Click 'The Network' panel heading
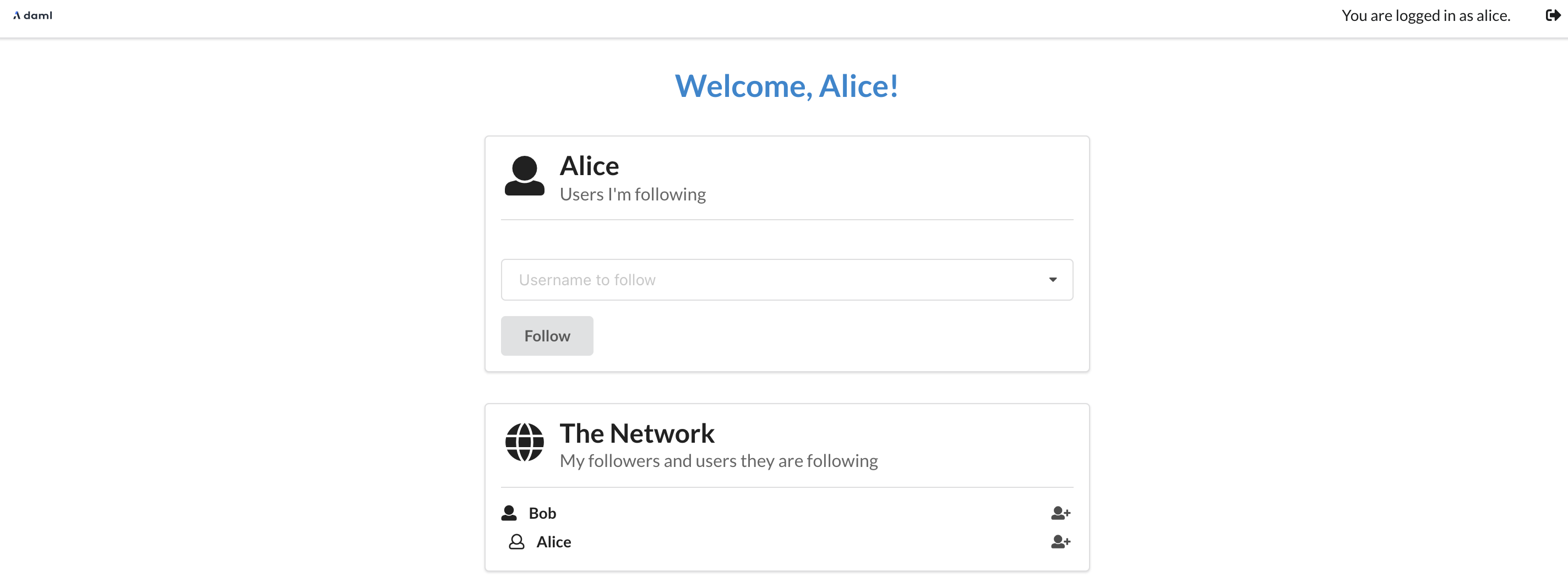 [636, 433]
